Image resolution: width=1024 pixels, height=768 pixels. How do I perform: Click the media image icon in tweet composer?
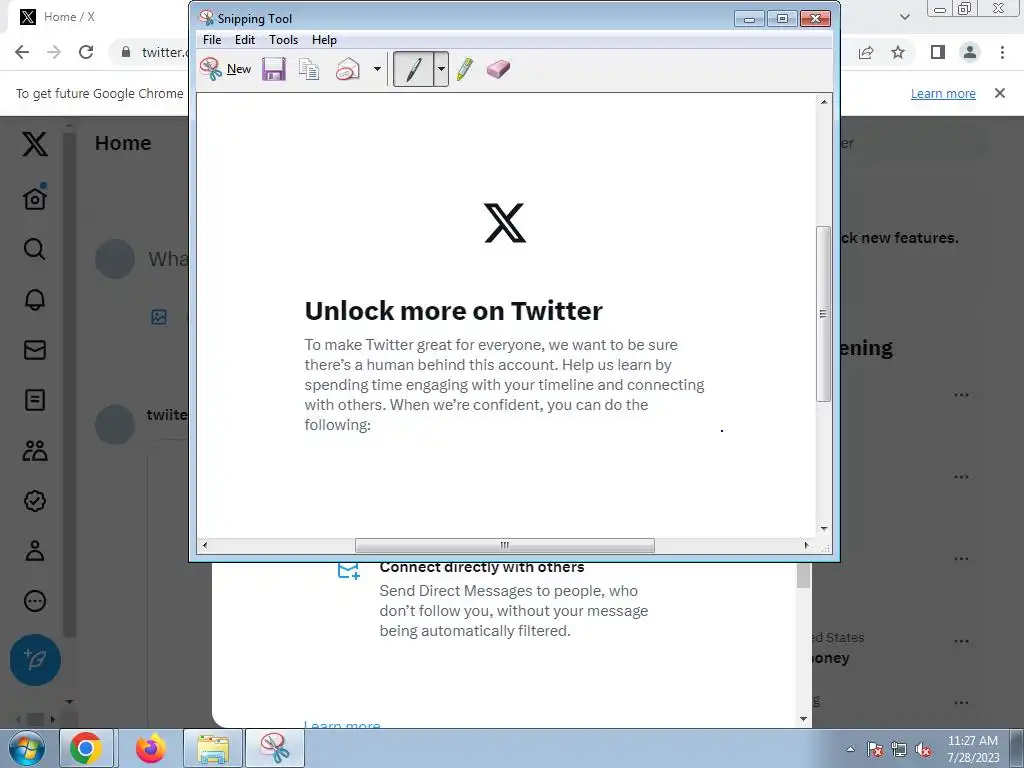click(x=159, y=317)
